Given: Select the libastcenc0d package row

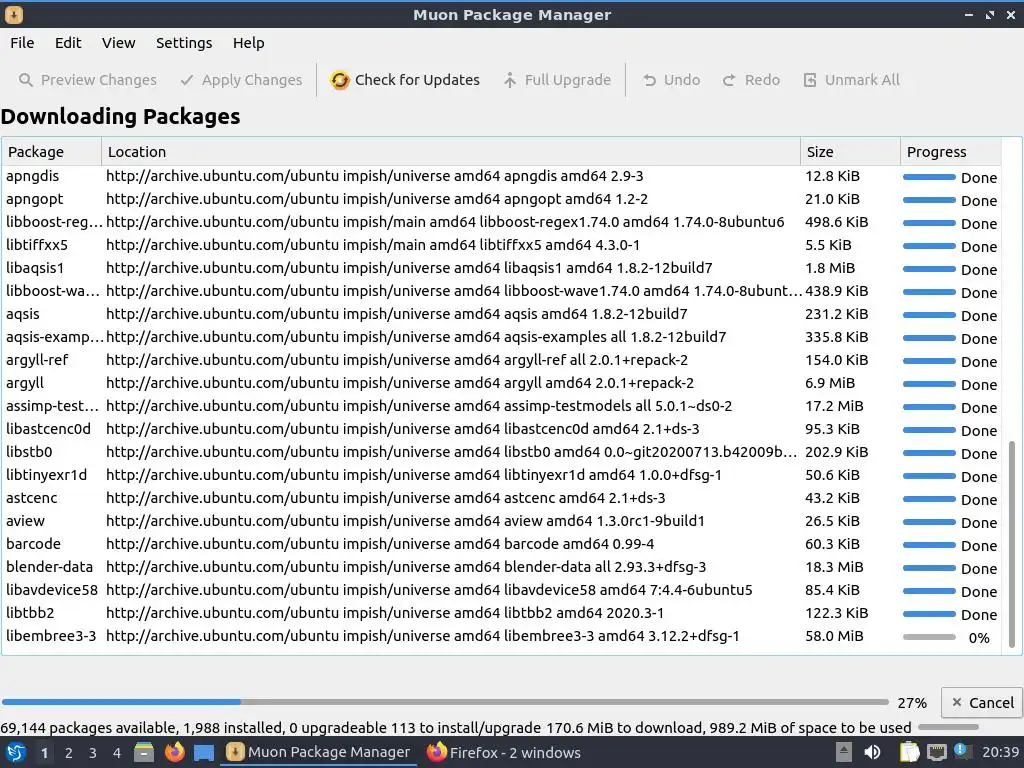Looking at the screenshot, I should [501, 430].
